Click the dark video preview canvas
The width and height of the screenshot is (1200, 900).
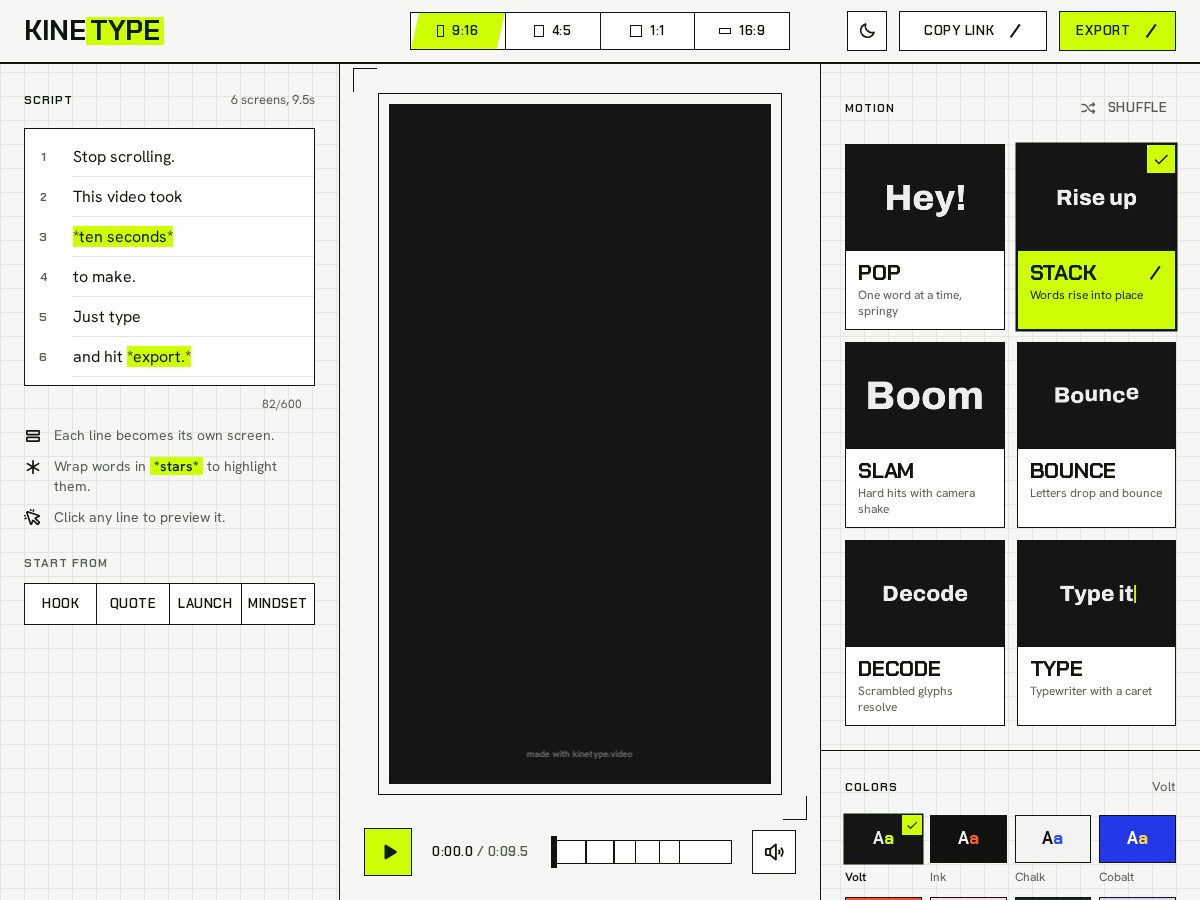pyautogui.click(x=580, y=444)
